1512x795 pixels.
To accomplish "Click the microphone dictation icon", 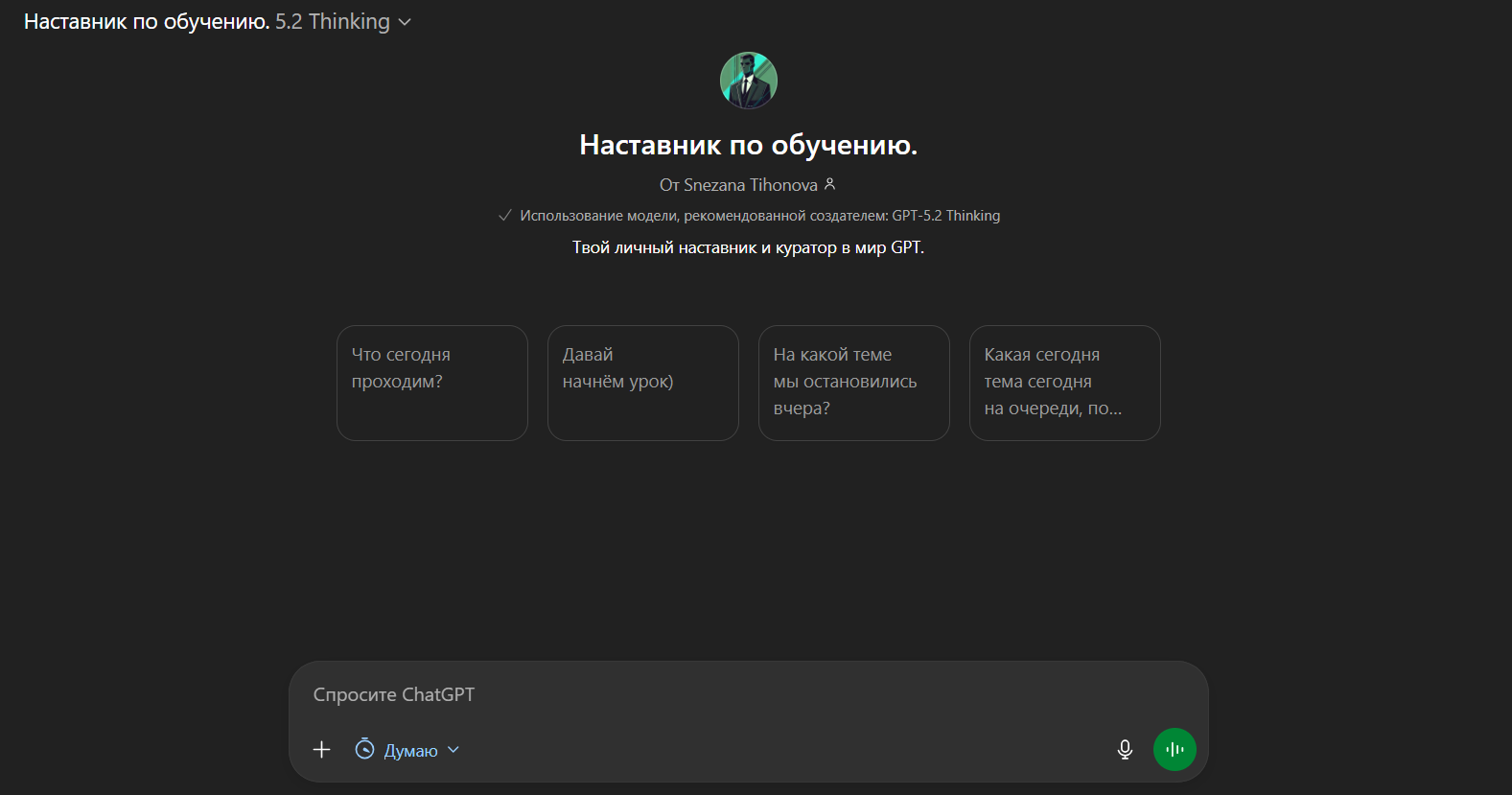I will pyautogui.click(x=1126, y=750).
